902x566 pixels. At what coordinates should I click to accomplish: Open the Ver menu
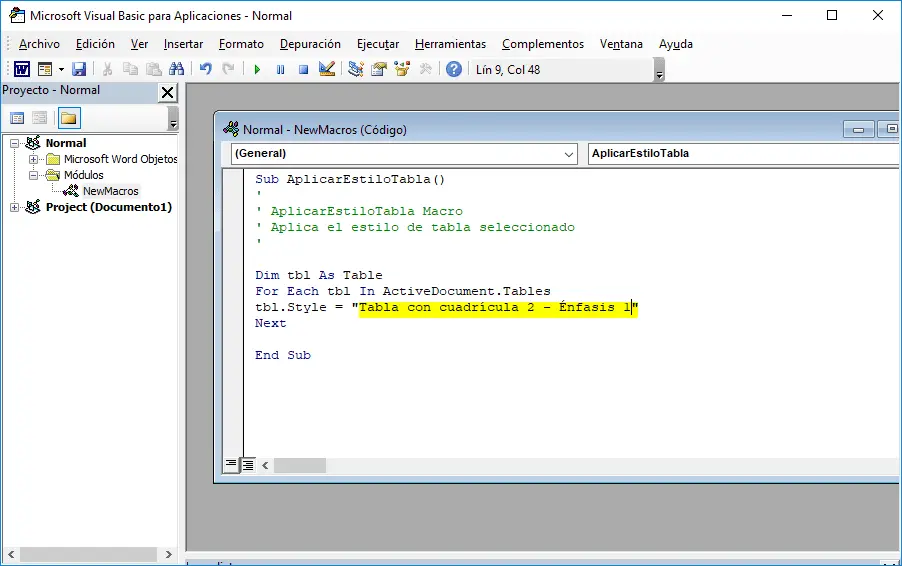(x=139, y=44)
